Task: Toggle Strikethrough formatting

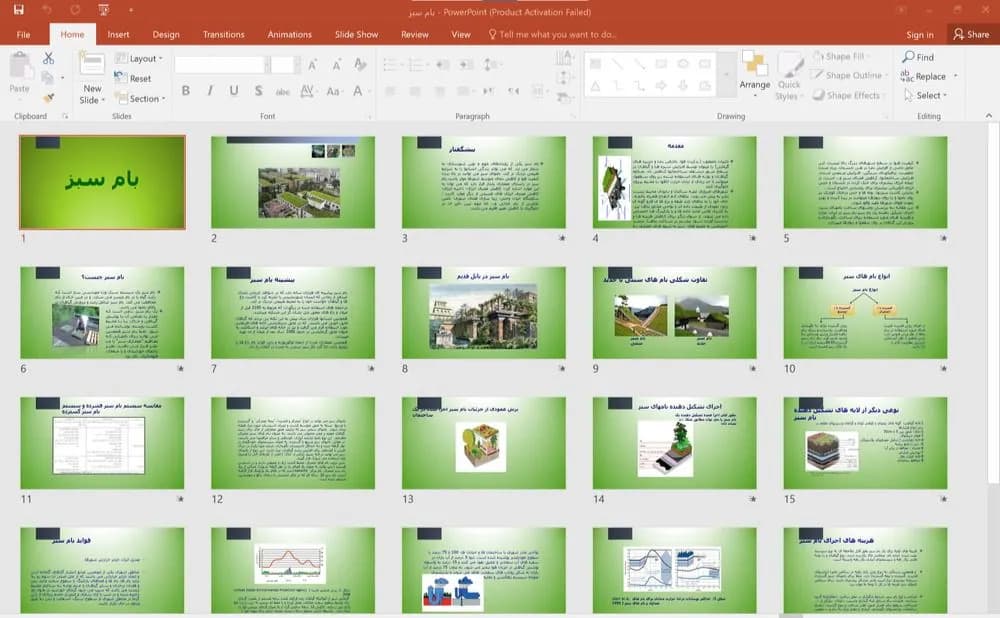Action: pyautogui.click(x=283, y=91)
